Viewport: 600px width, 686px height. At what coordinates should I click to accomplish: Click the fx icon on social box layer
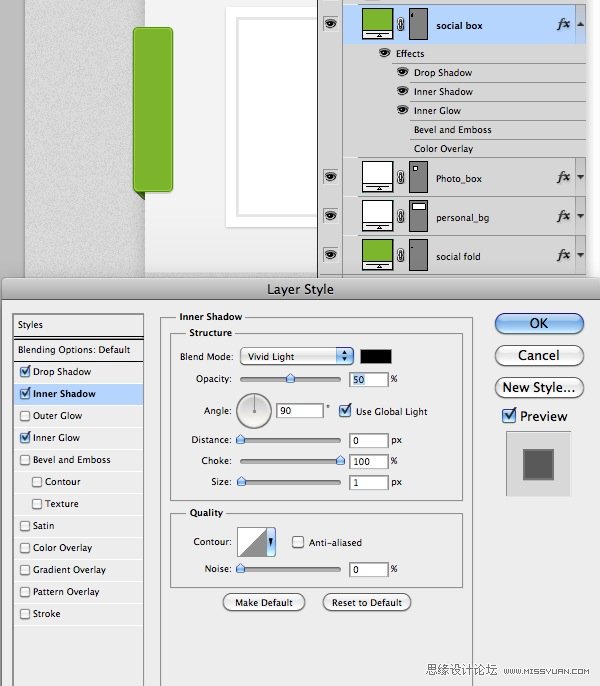[x=564, y=24]
